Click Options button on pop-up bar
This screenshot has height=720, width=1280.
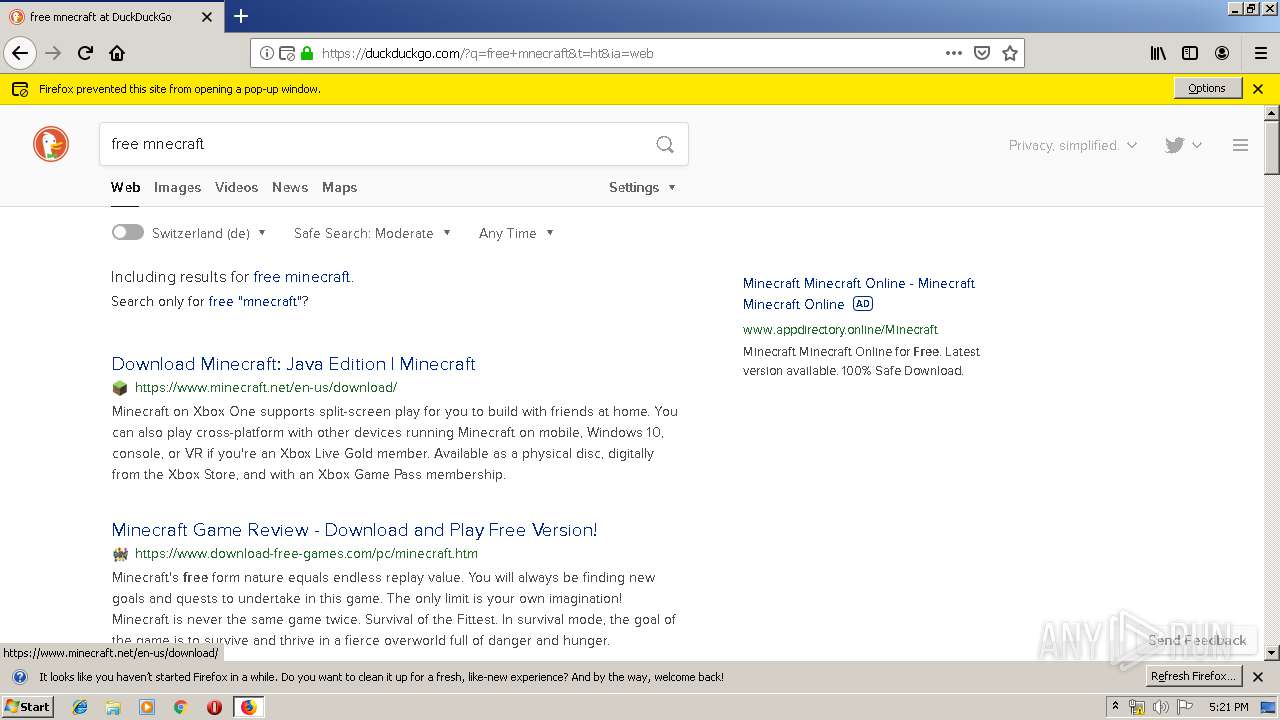pos(1207,88)
